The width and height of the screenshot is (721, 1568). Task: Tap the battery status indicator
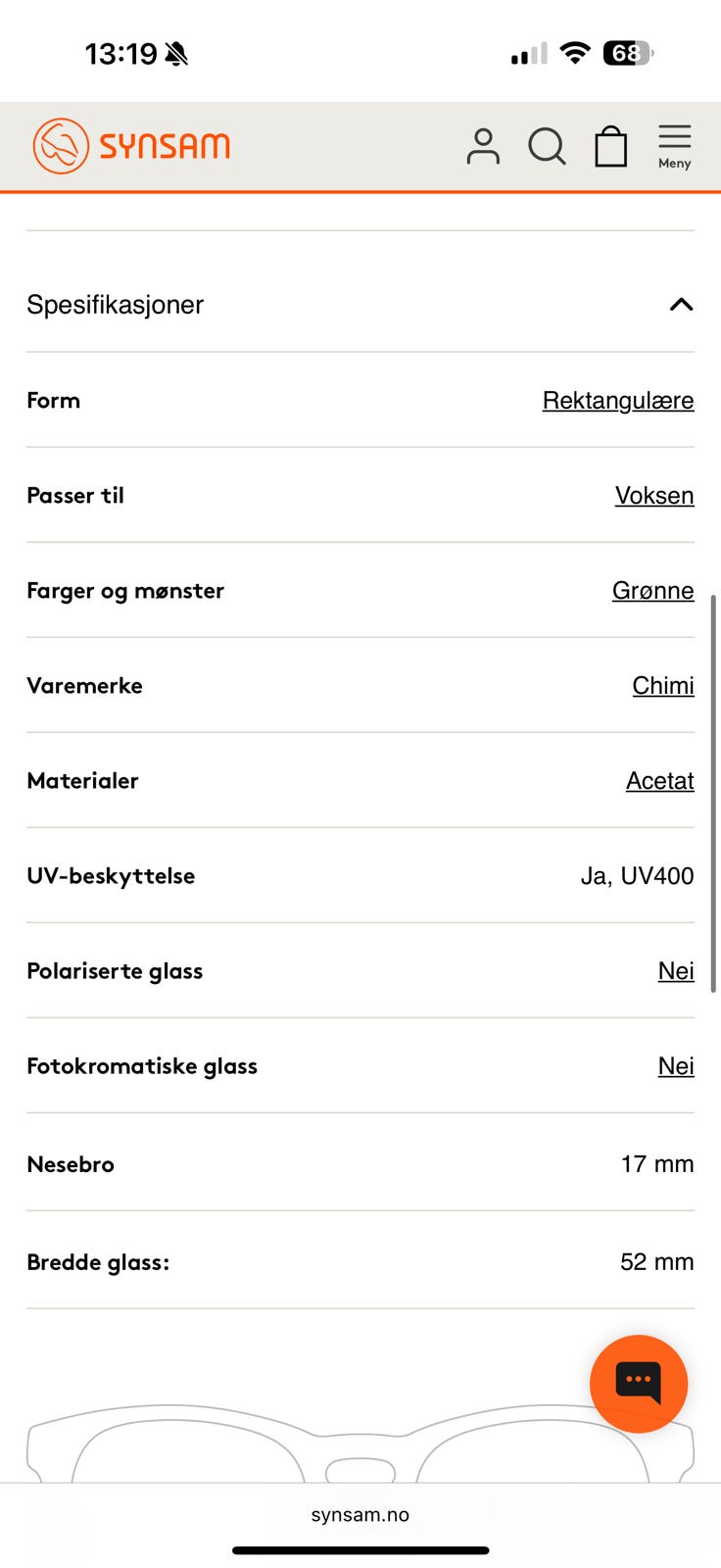[628, 53]
